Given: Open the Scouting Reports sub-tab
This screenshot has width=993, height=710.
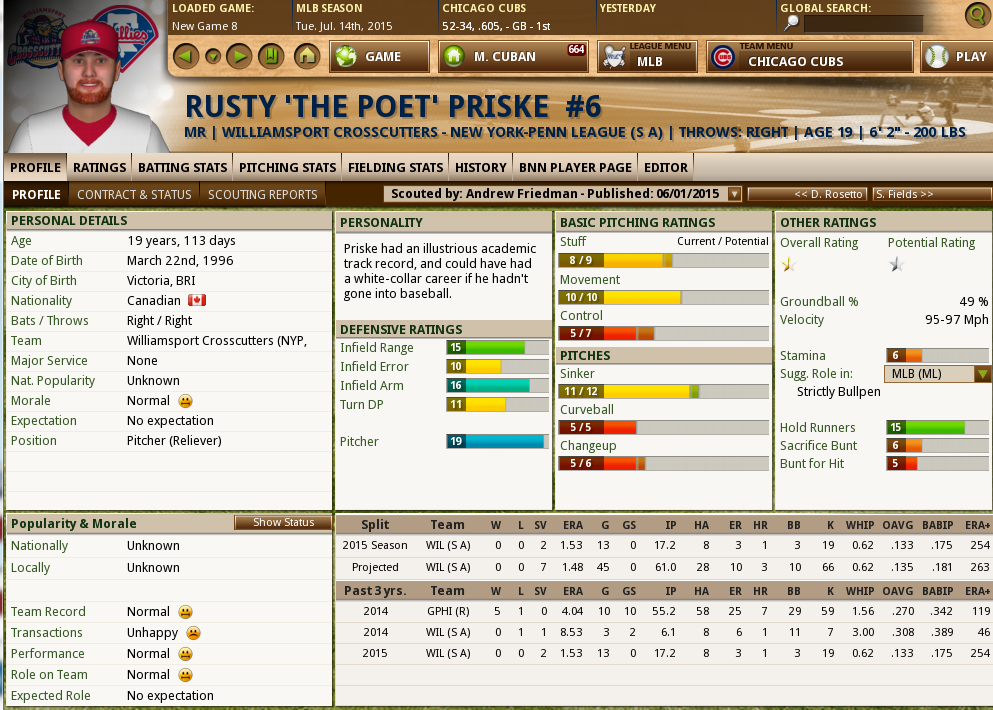Looking at the screenshot, I should tap(262, 194).
